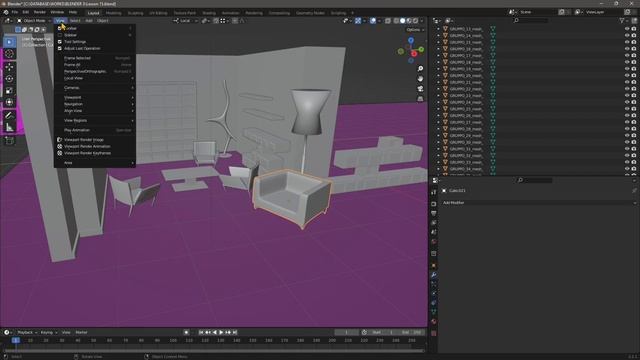The image size is (640, 360).
Task: Toggle the camera view icon
Action: (x=420, y=89)
